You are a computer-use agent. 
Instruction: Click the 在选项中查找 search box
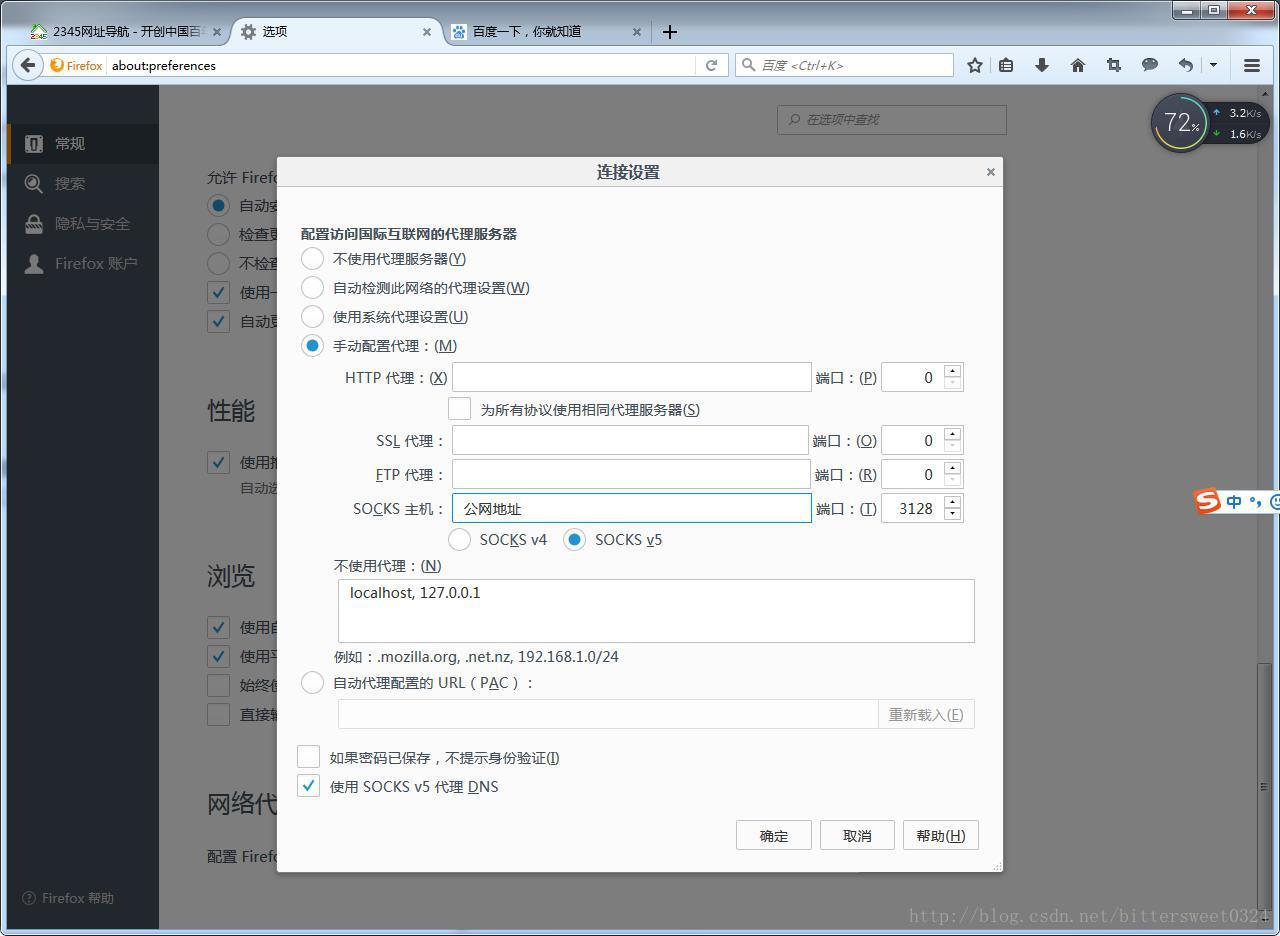click(x=892, y=119)
